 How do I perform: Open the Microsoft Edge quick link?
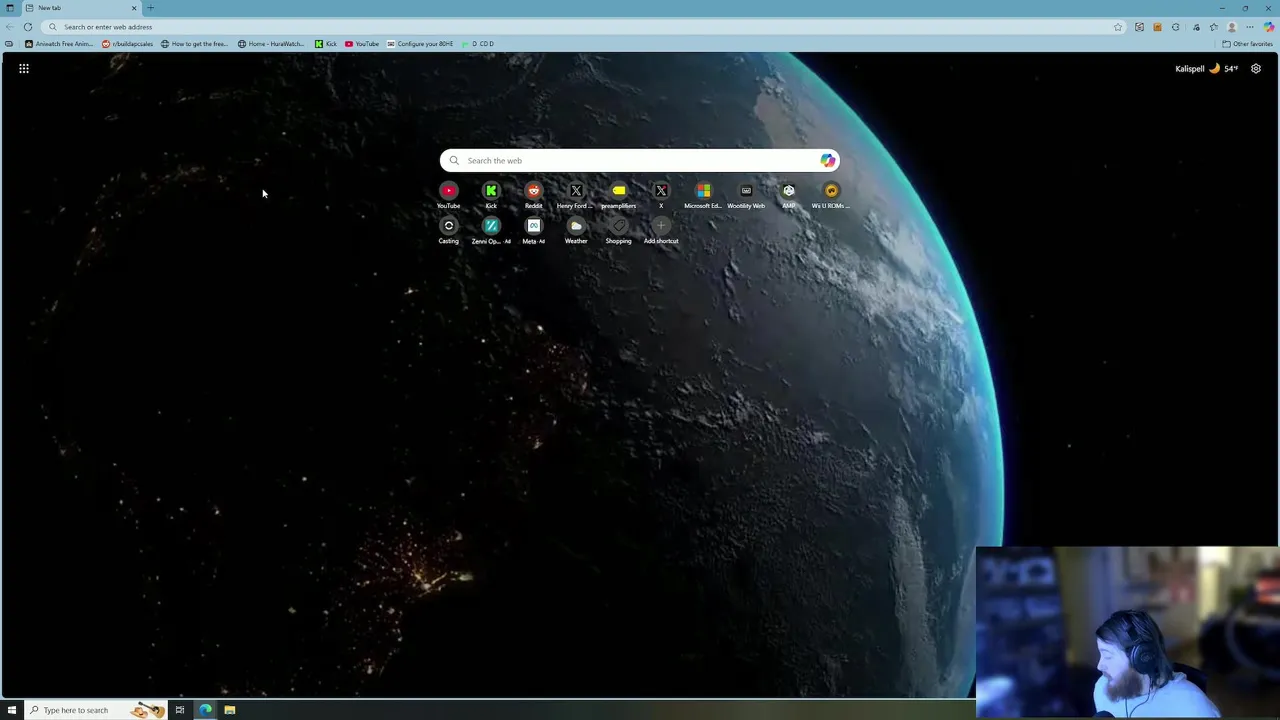tap(703, 195)
